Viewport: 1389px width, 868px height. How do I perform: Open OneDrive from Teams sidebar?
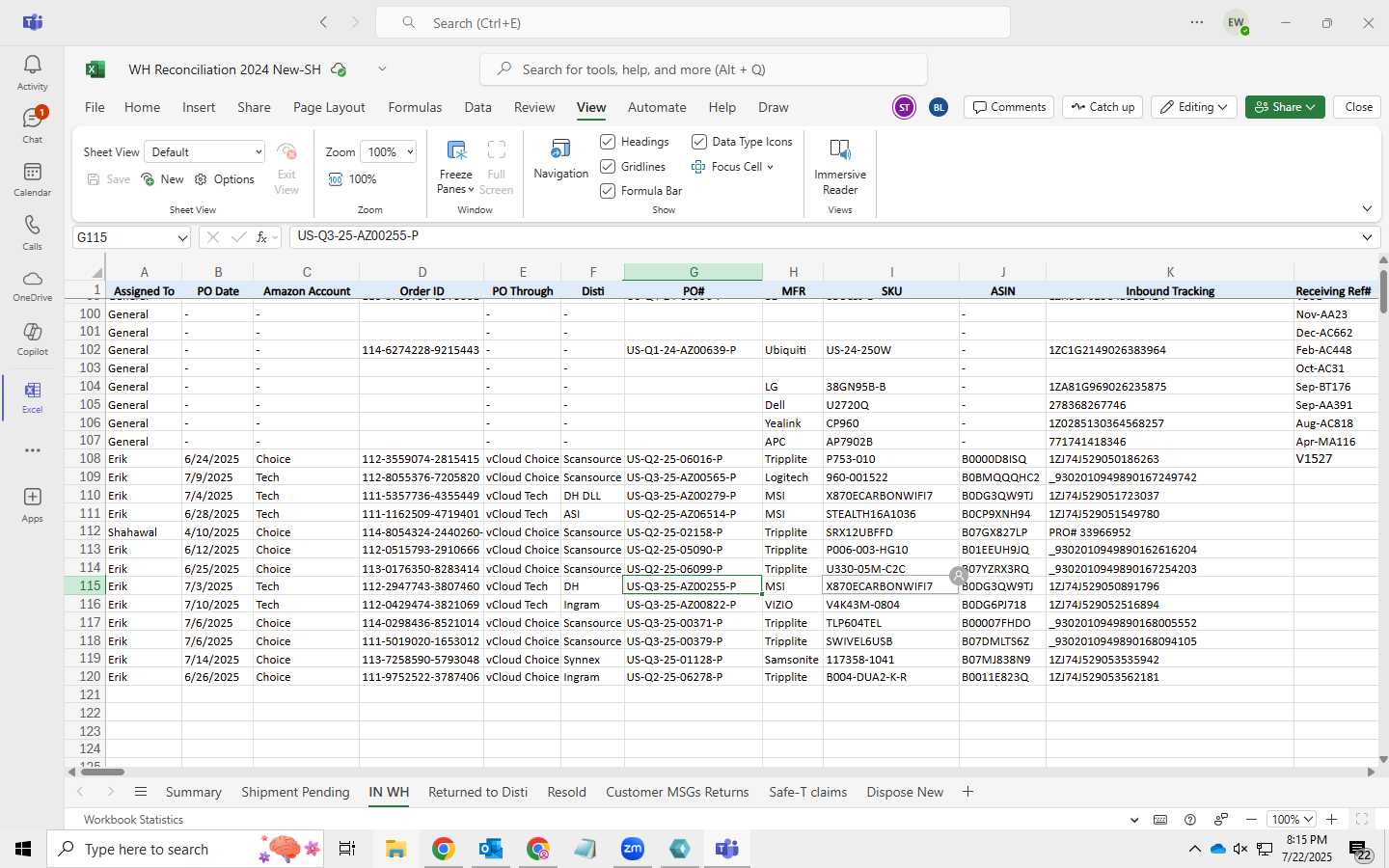click(32, 285)
